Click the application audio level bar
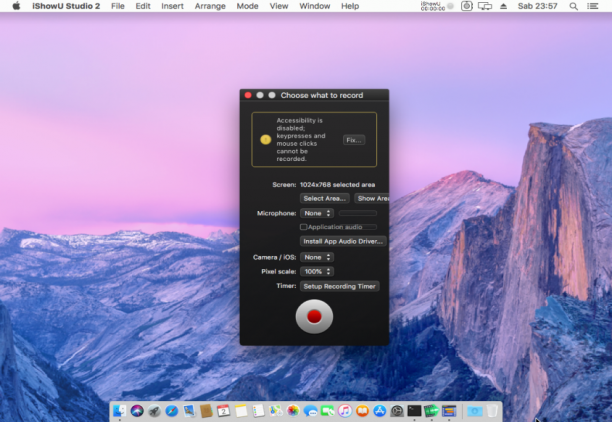Viewport: 612px width, 422px height. tap(369, 227)
